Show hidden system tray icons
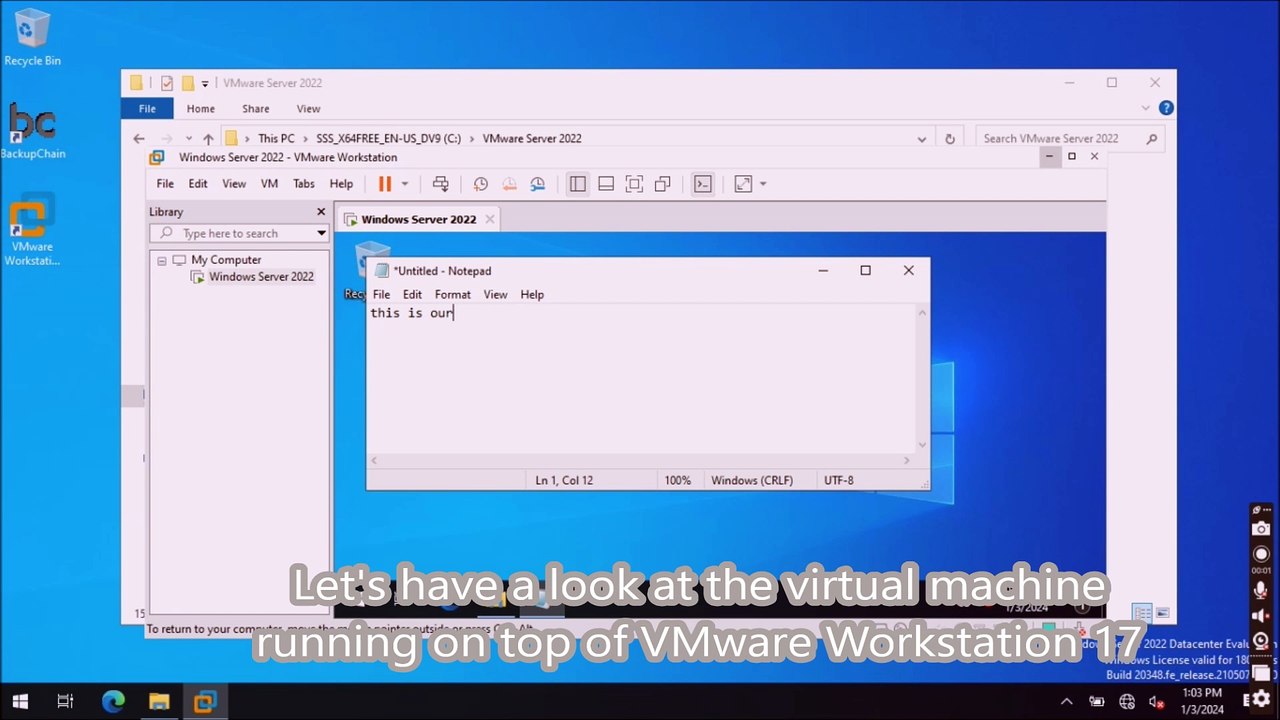This screenshot has height=720, width=1280. click(x=1066, y=702)
